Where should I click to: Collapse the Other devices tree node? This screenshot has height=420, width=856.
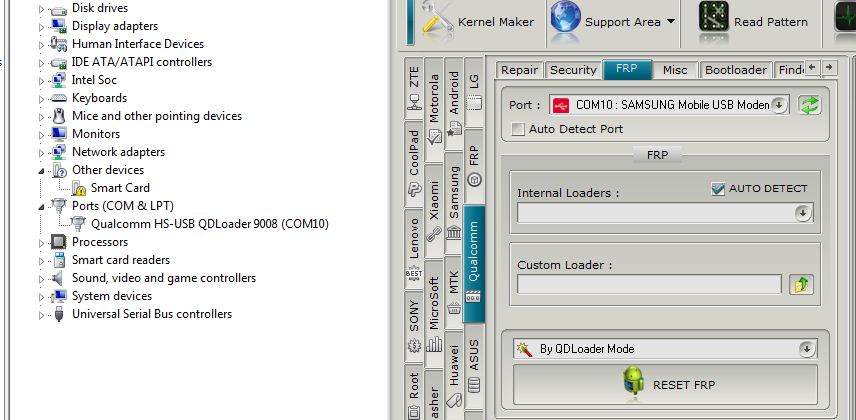[x=41, y=171]
